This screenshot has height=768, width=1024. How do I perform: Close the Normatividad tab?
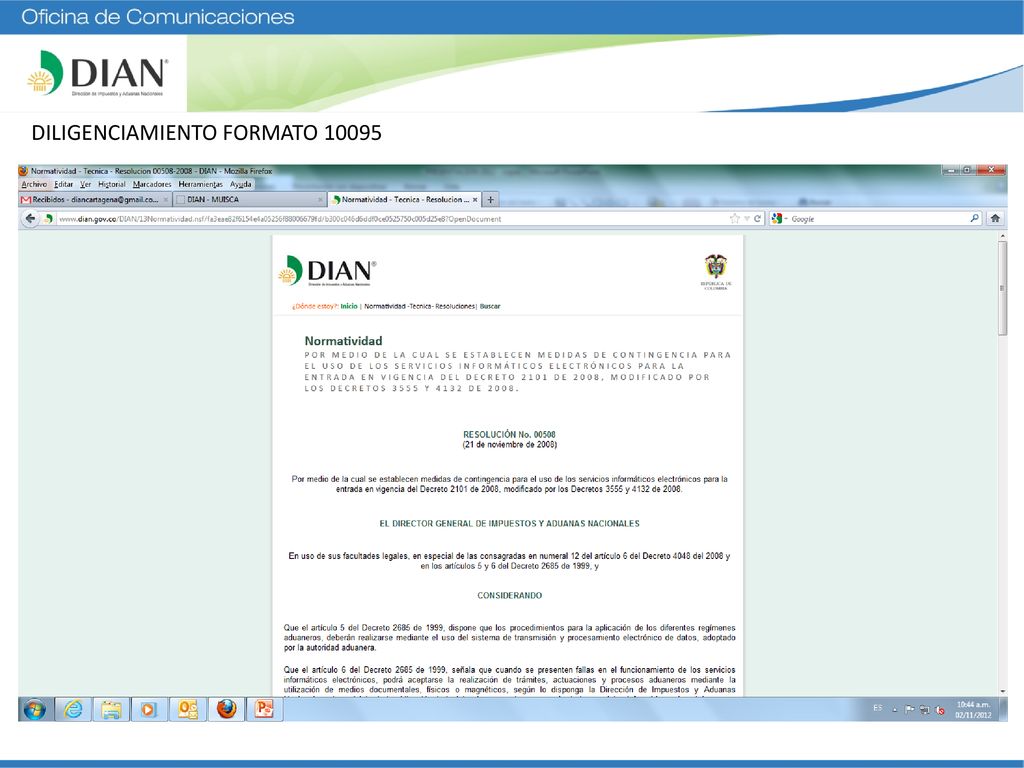(x=475, y=200)
